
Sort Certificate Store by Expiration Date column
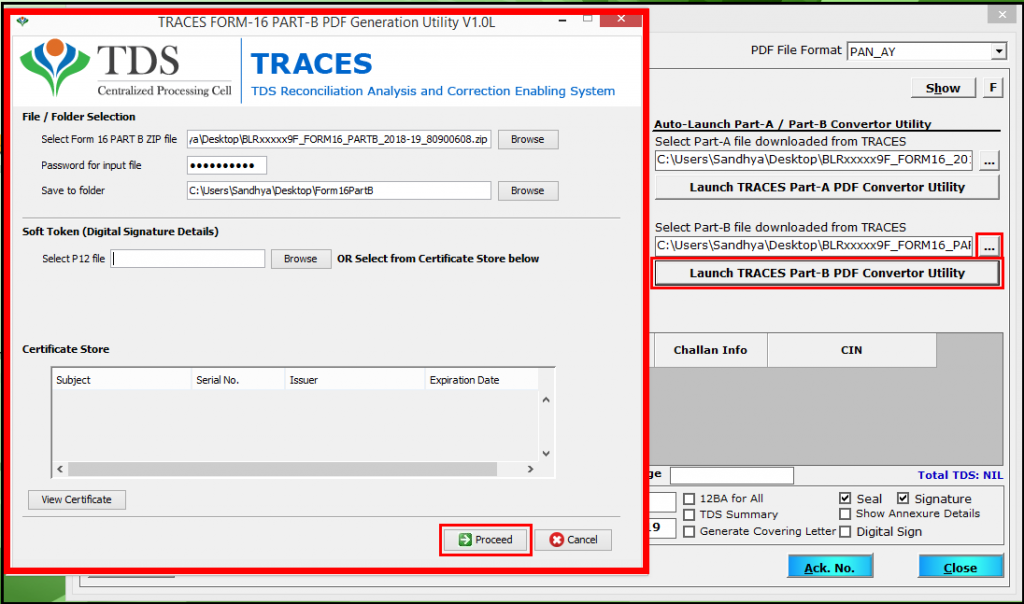coord(481,380)
